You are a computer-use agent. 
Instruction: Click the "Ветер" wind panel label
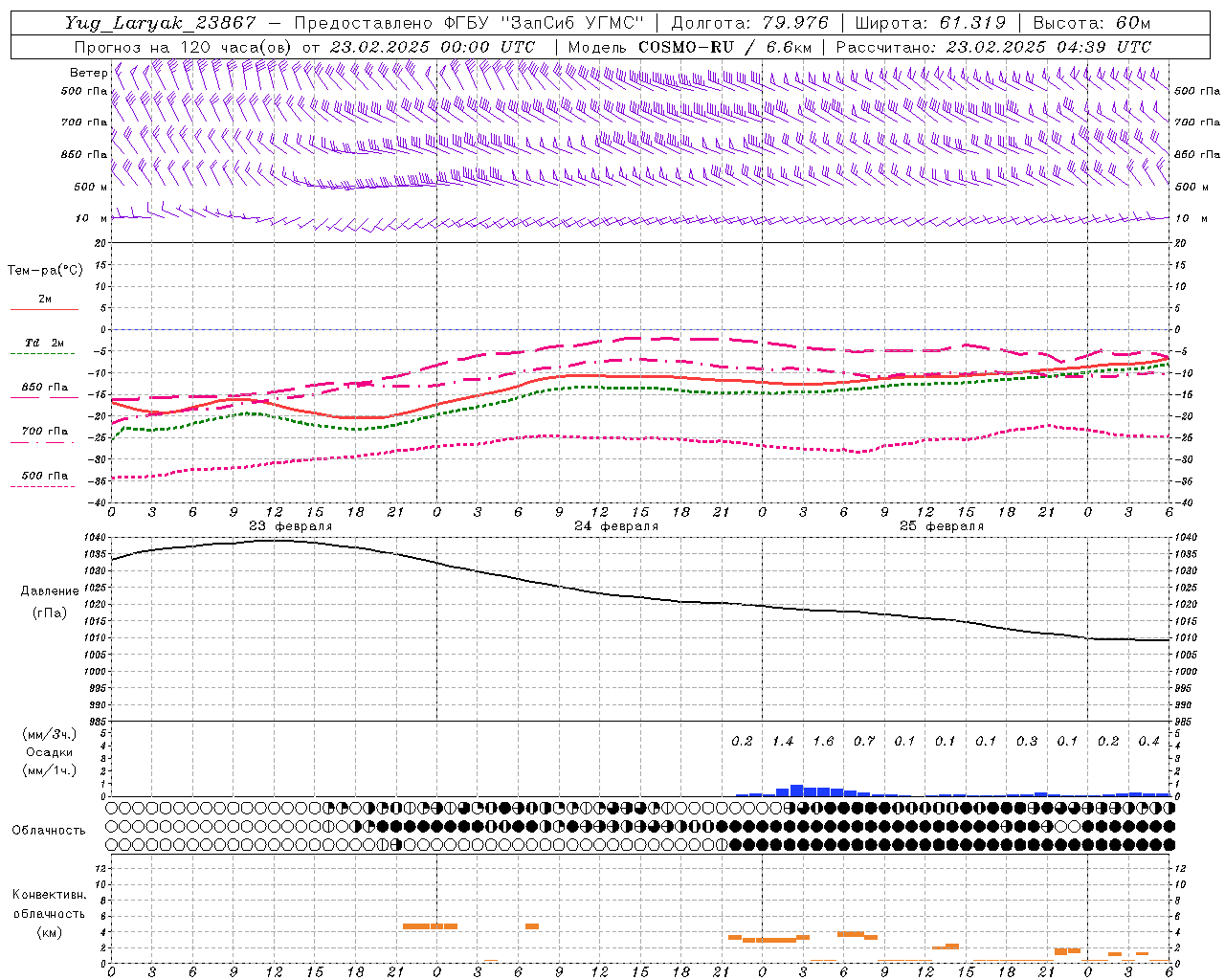point(88,73)
